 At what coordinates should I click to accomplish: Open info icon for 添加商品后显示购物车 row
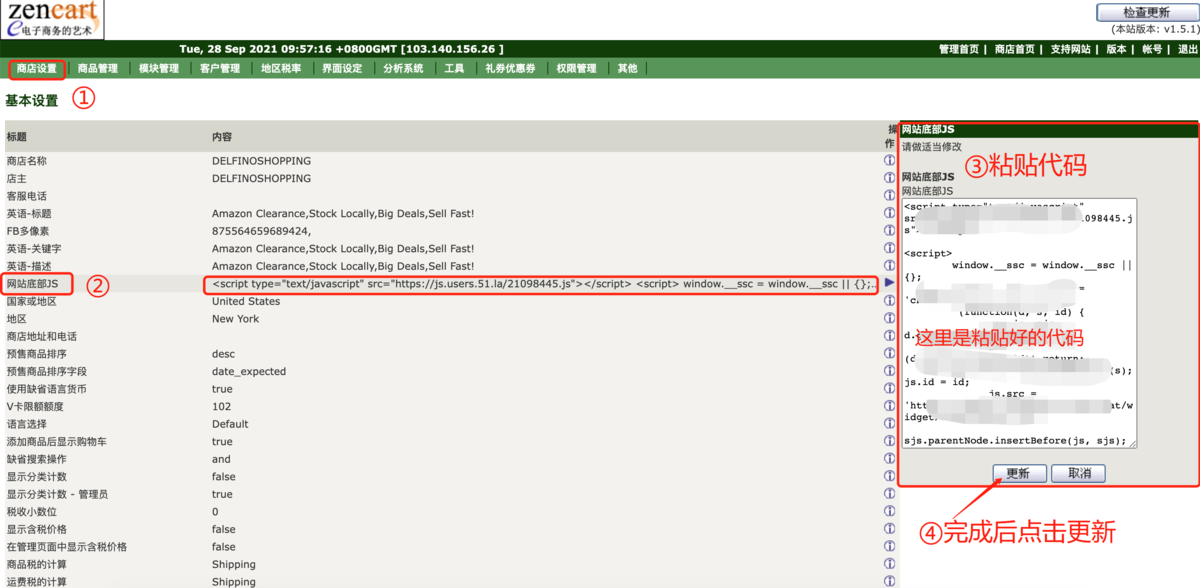click(x=889, y=441)
